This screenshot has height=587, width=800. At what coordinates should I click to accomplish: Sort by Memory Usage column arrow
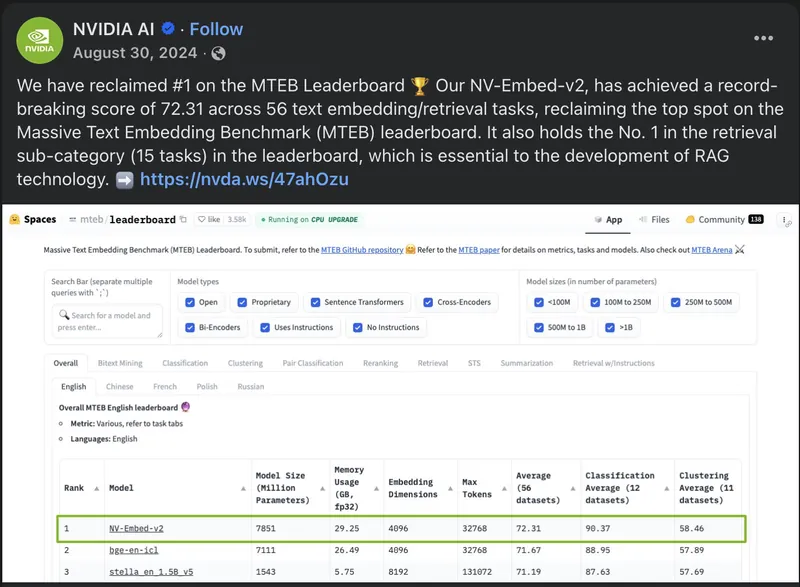(376, 489)
